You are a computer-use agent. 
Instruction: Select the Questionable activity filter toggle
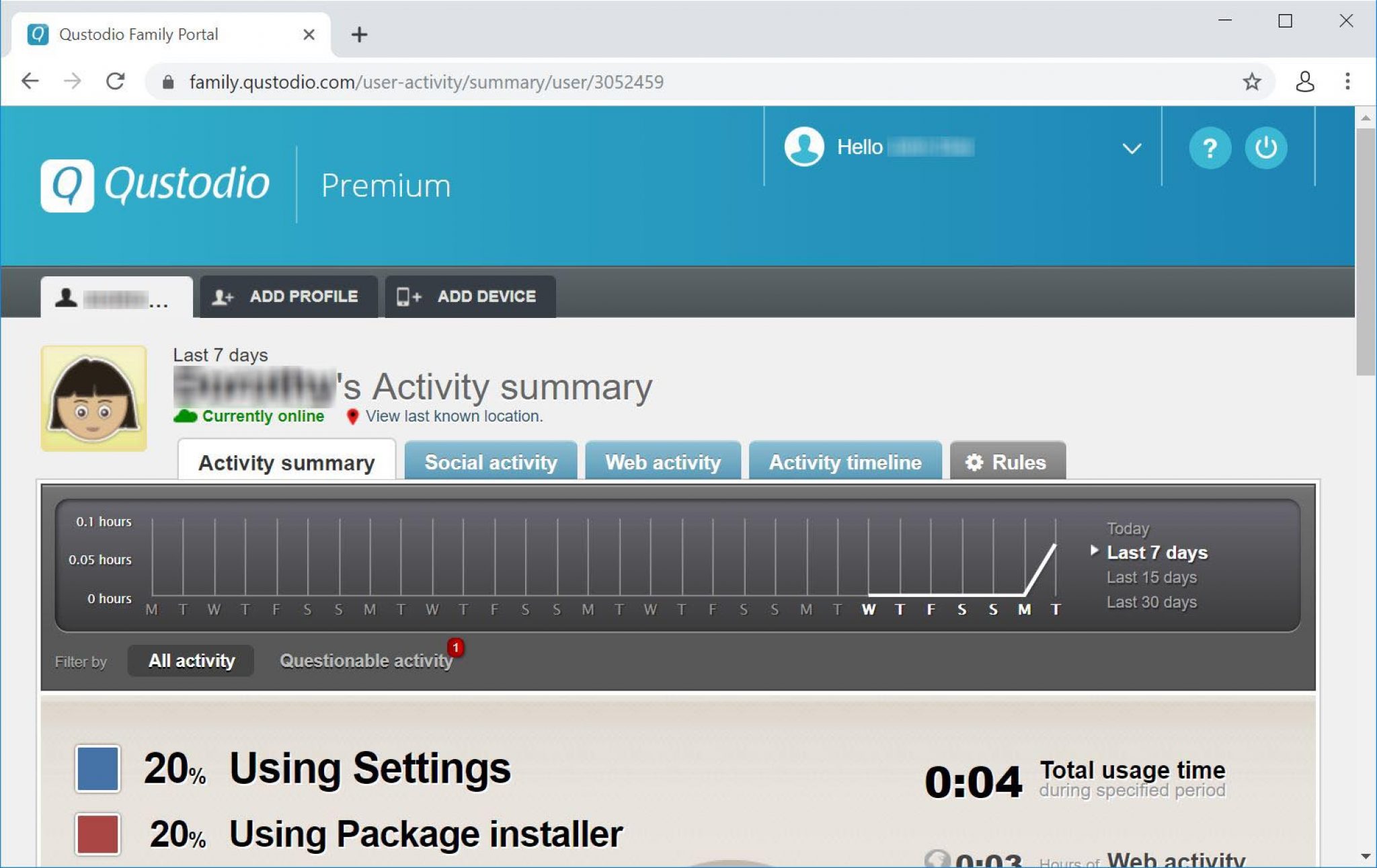pos(365,660)
